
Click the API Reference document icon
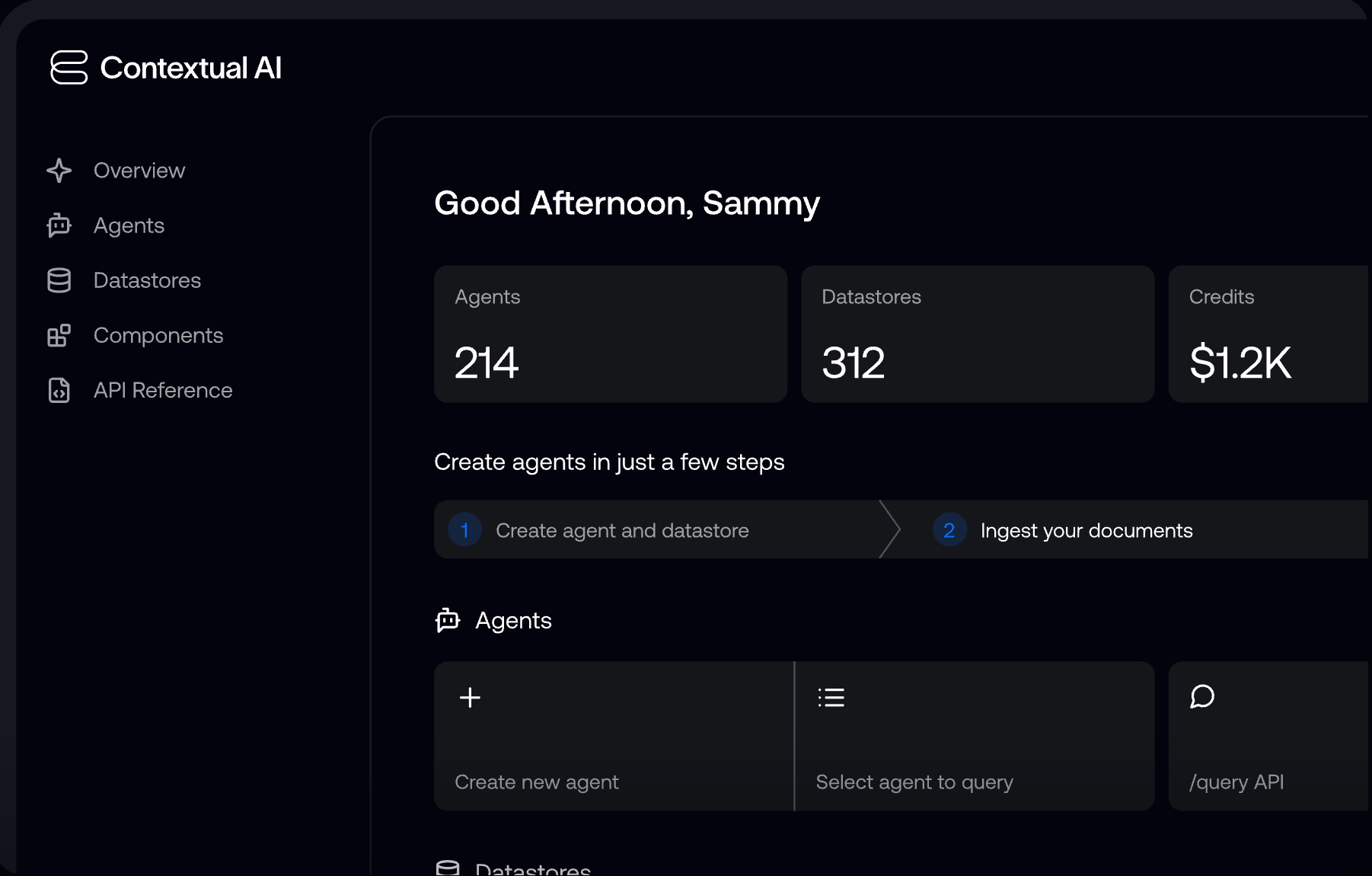pyautogui.click(x=59, y=390)
